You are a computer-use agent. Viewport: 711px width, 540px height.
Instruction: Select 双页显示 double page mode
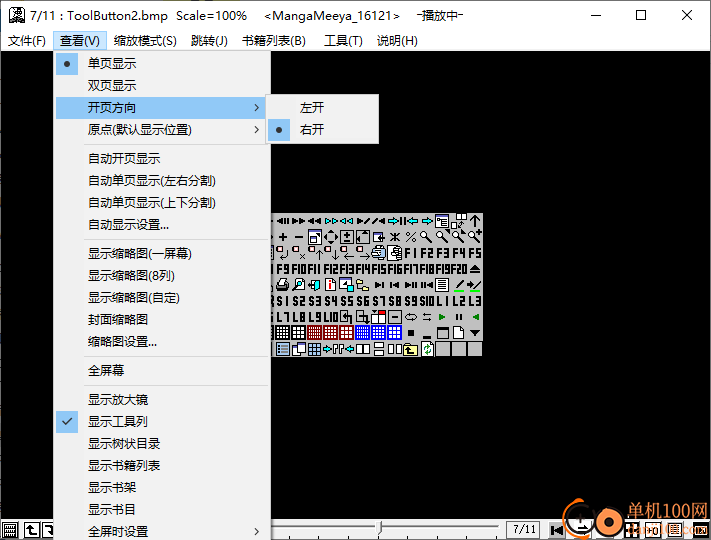coord(163,85)
